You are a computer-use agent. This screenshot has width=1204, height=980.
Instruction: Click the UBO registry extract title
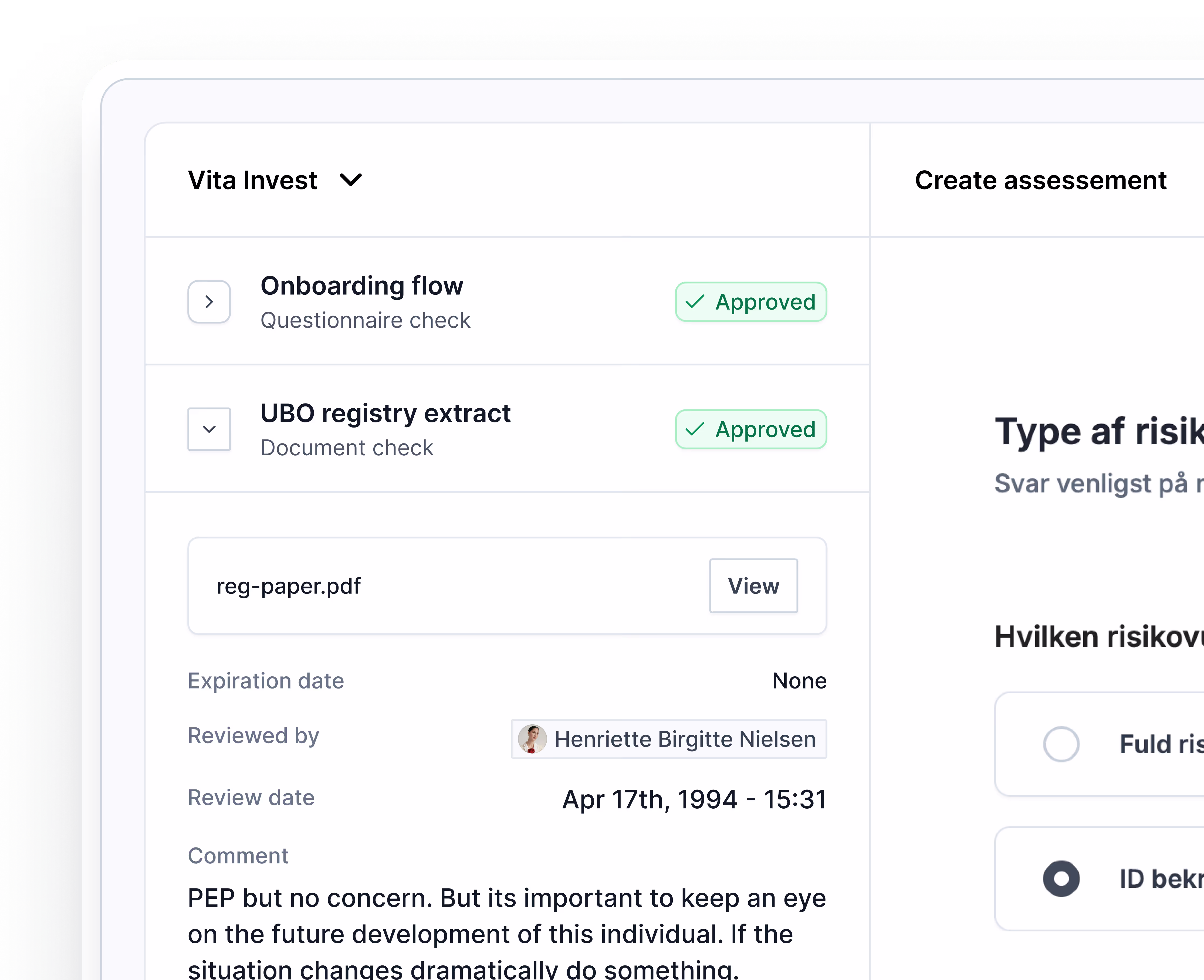(x=385, y=413)
